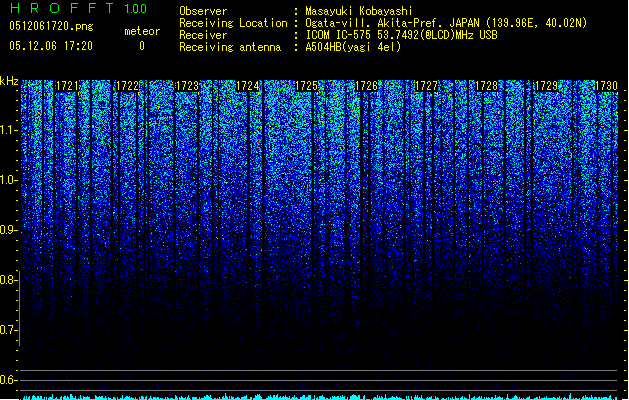Click the Ogata-vill. Akita-Pref. JAPAN location text
Screen dimensions: 629x400
pos(446,23)
